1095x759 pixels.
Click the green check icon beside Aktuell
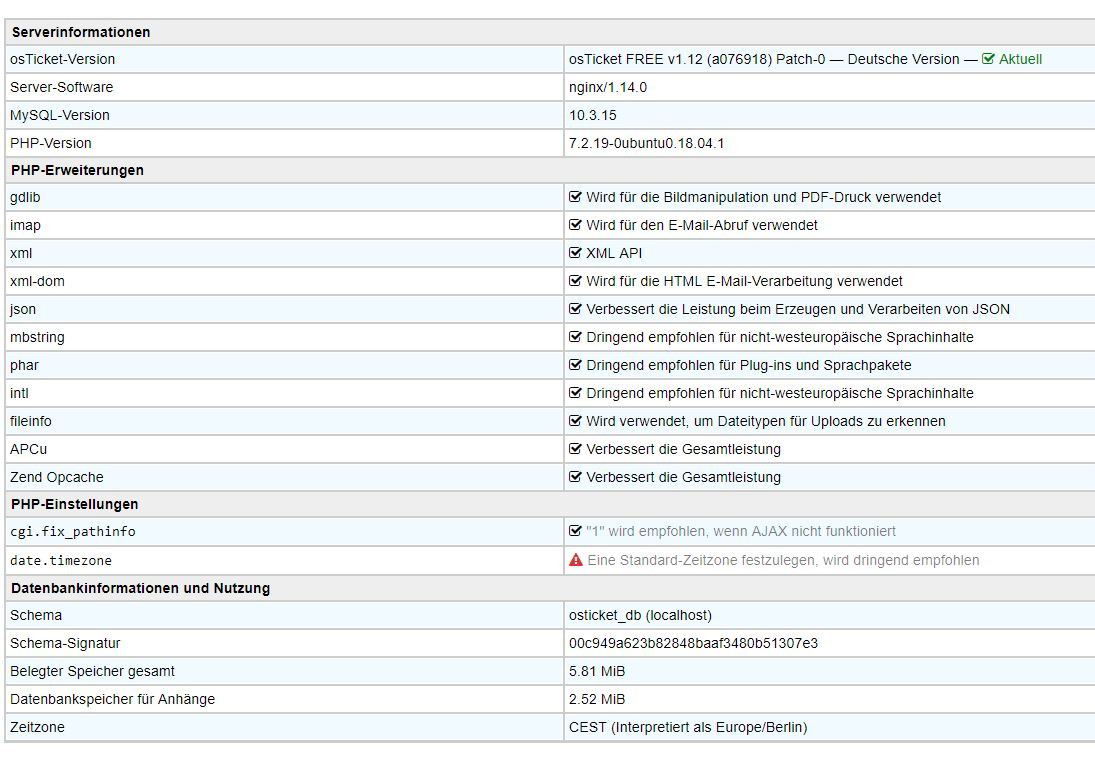pos(988,59)
